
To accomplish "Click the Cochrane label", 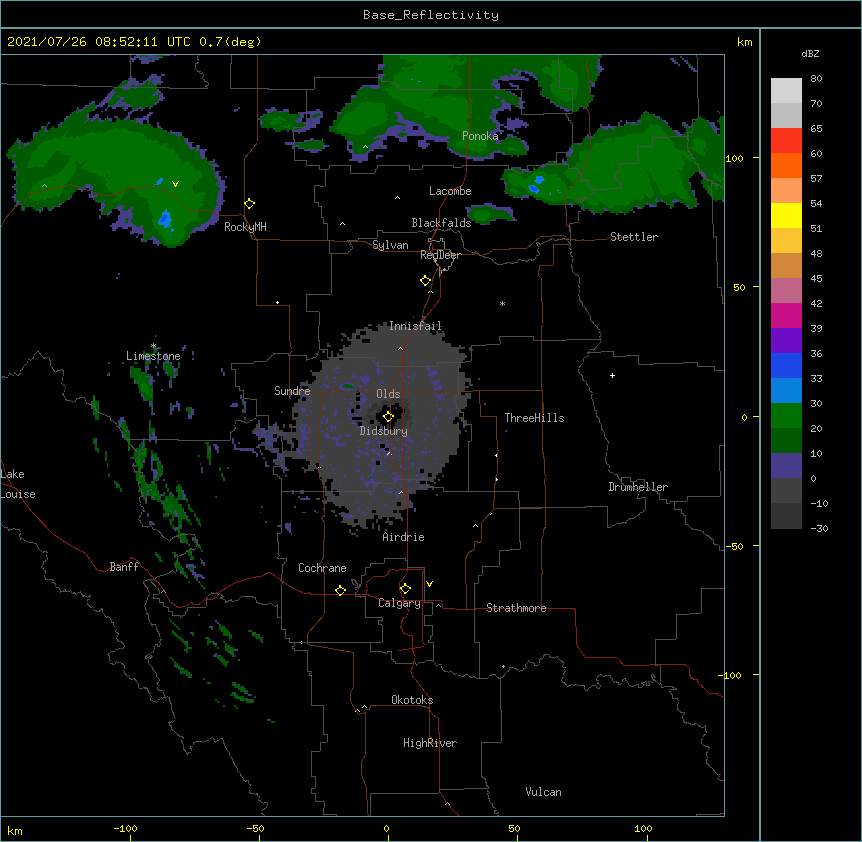I will pos(322,568).
